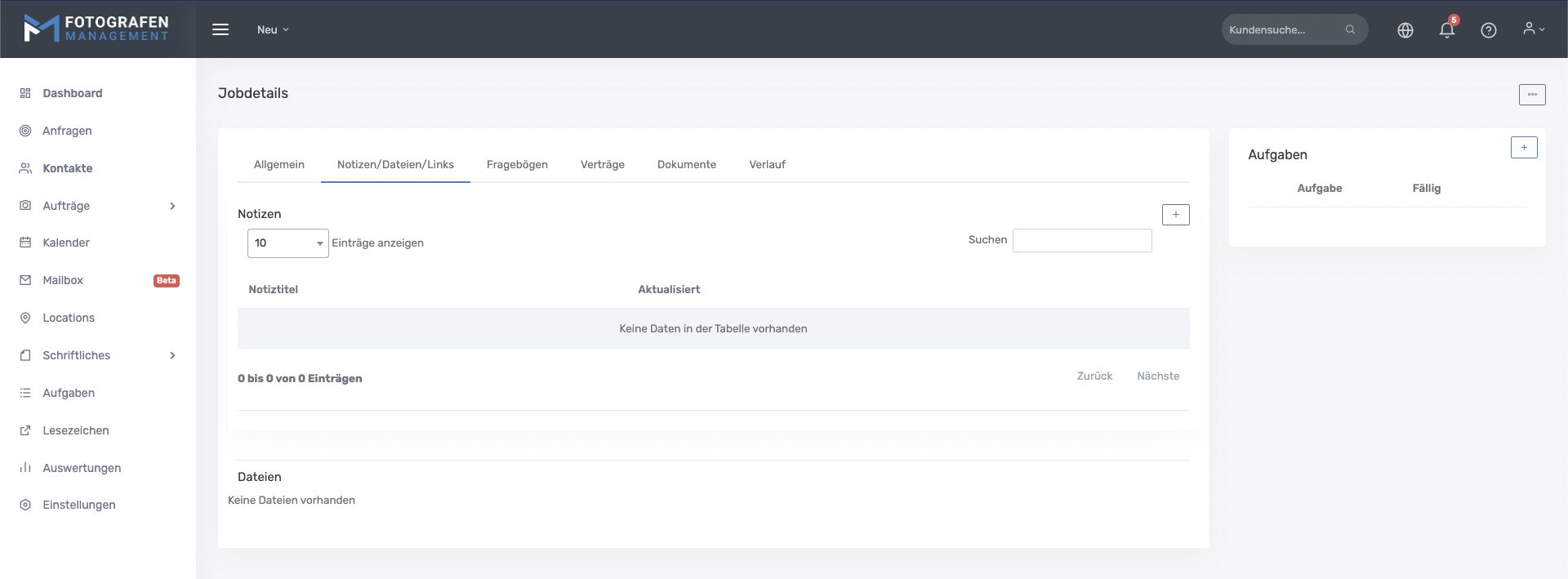Click the hamburger menu icon
1568x579 pixels.
[x=220, y=29]
